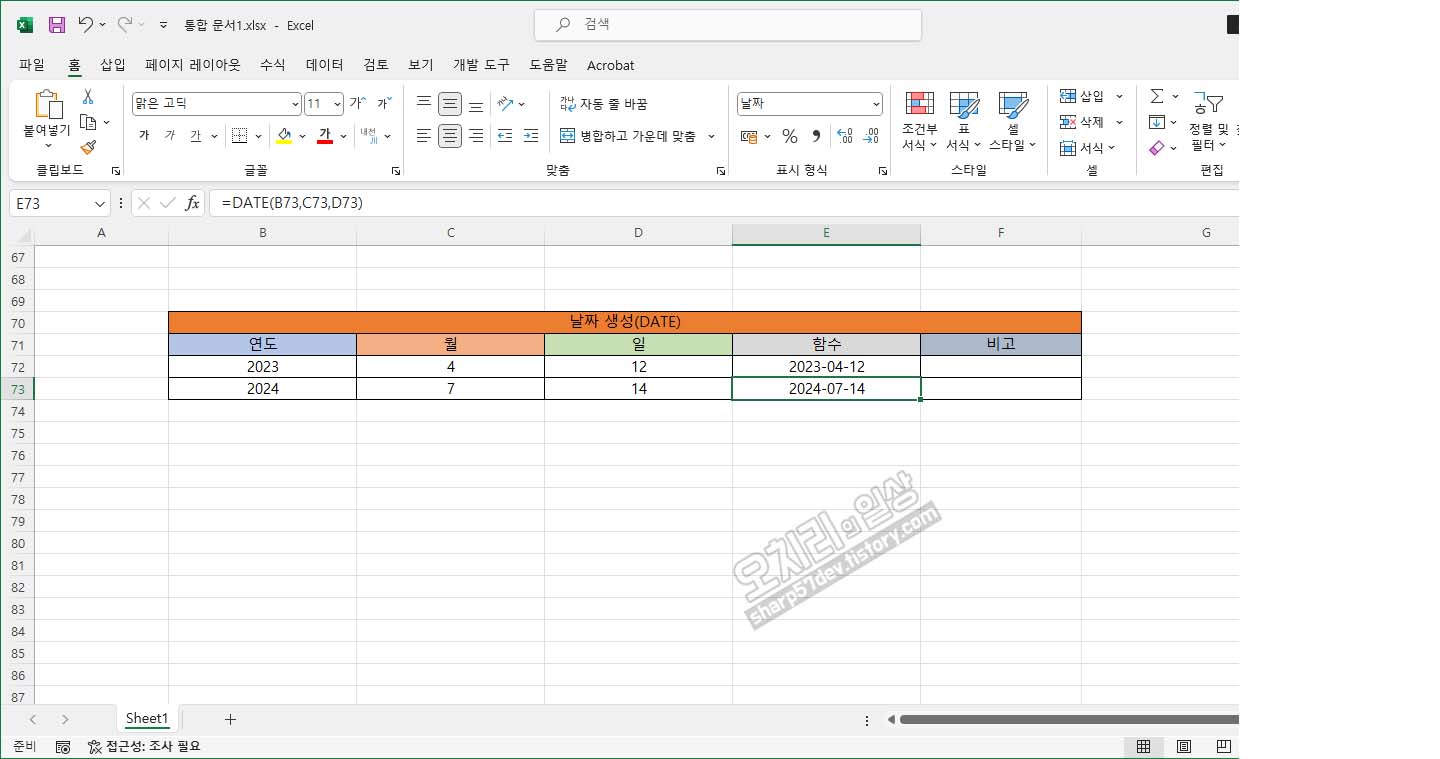Apply yellow fill color to cell
Image resolution: width=1440 pixels, height=759 pixels.
point(284,136)
